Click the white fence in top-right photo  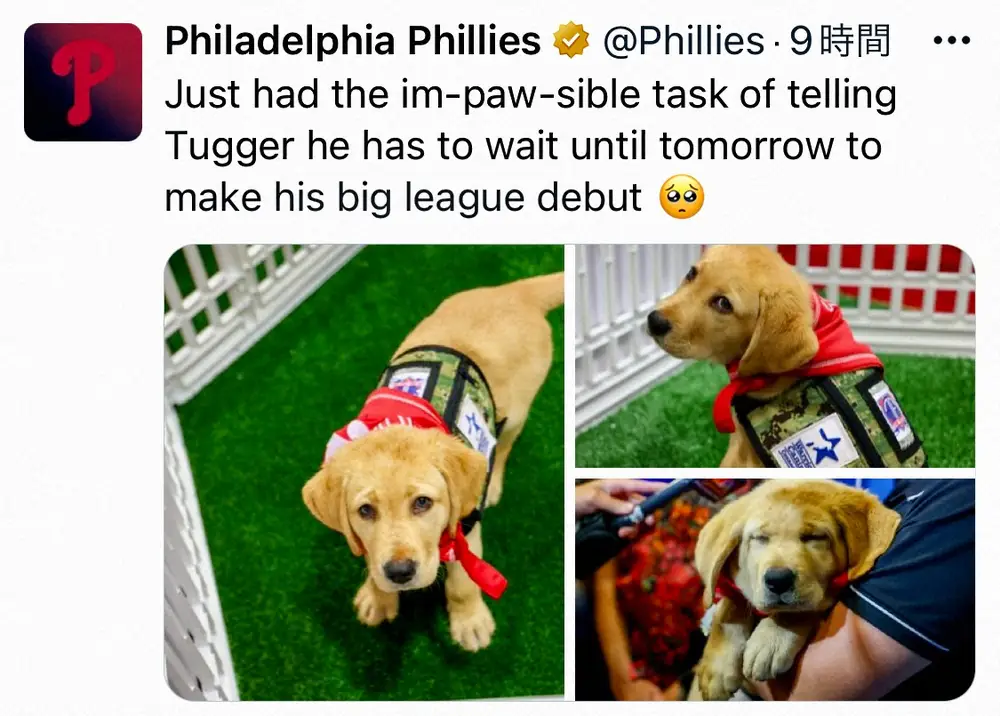click(617, 332)
